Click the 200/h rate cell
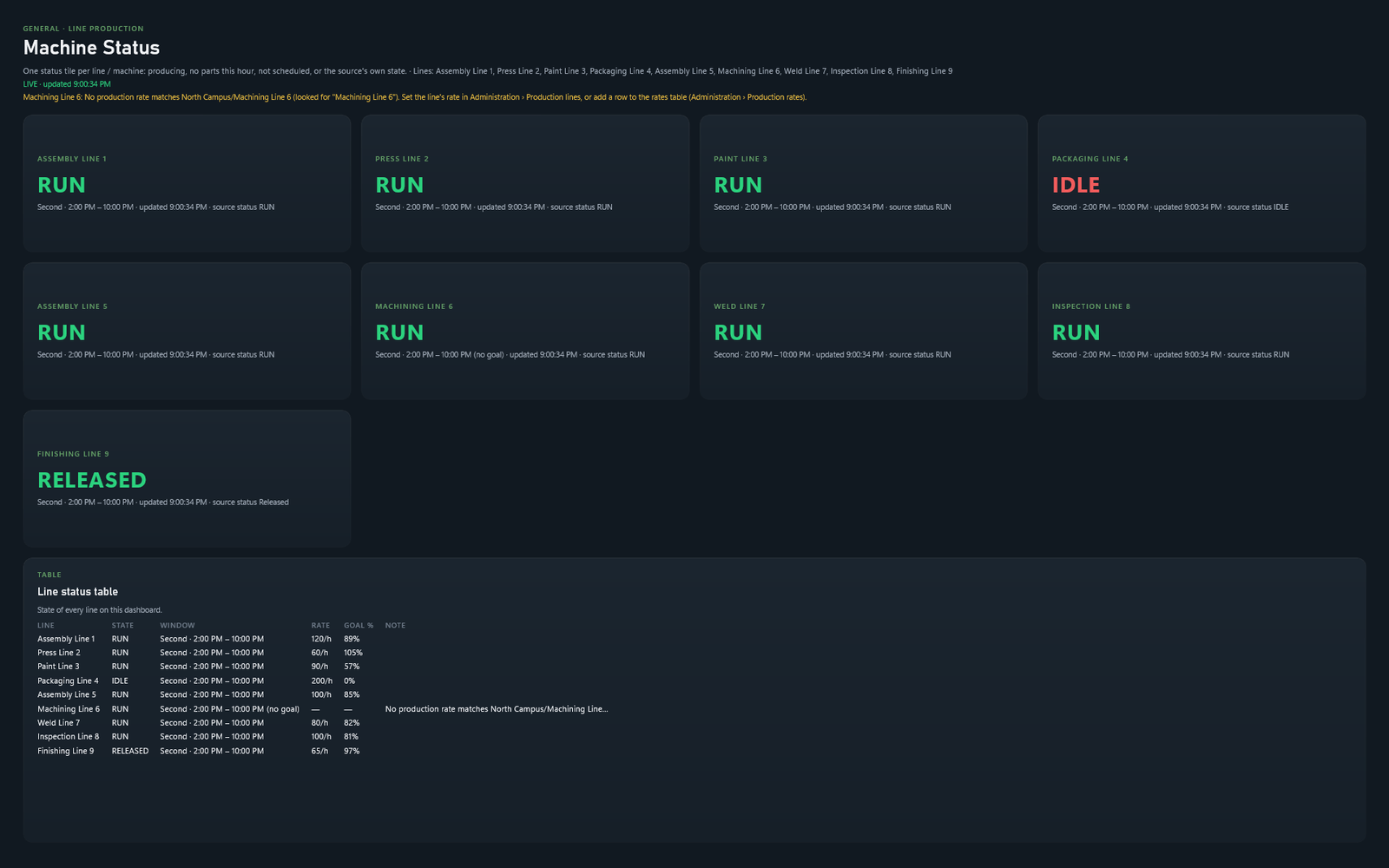1389x868 pixels. click(x=321, y=681)
